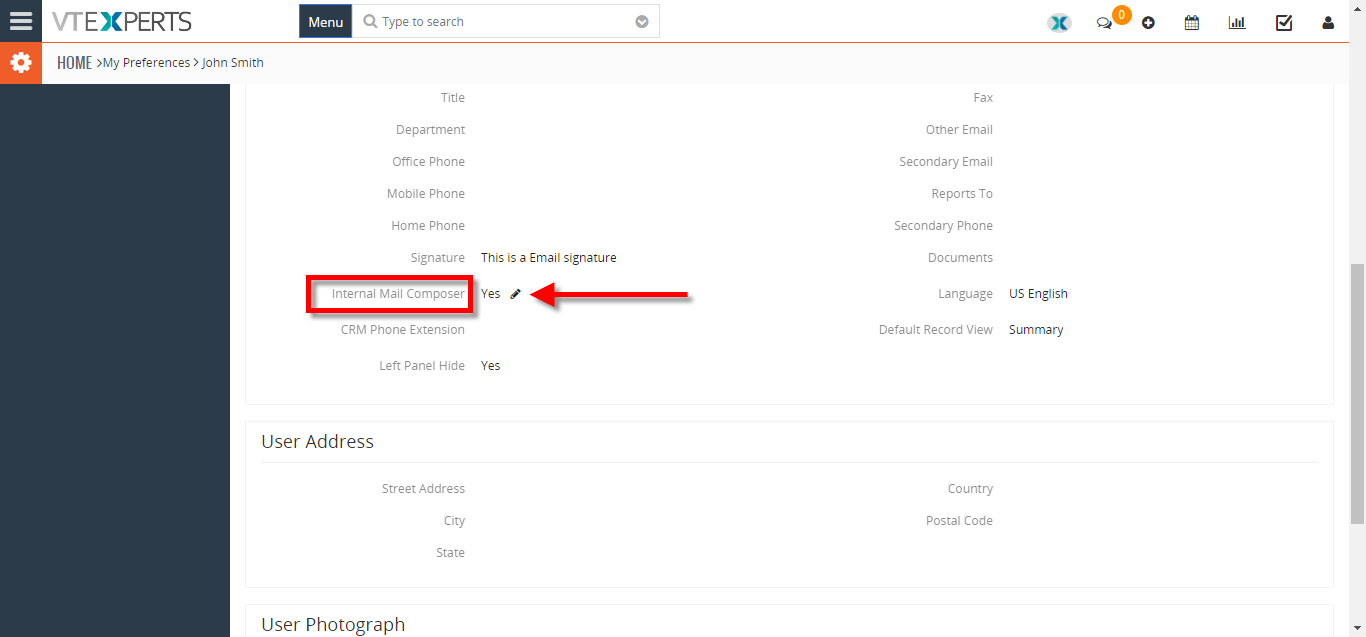Viewport: 1366px width, 637px height.
Task: Click the User Photograph section heading
Action: (333, 625)
